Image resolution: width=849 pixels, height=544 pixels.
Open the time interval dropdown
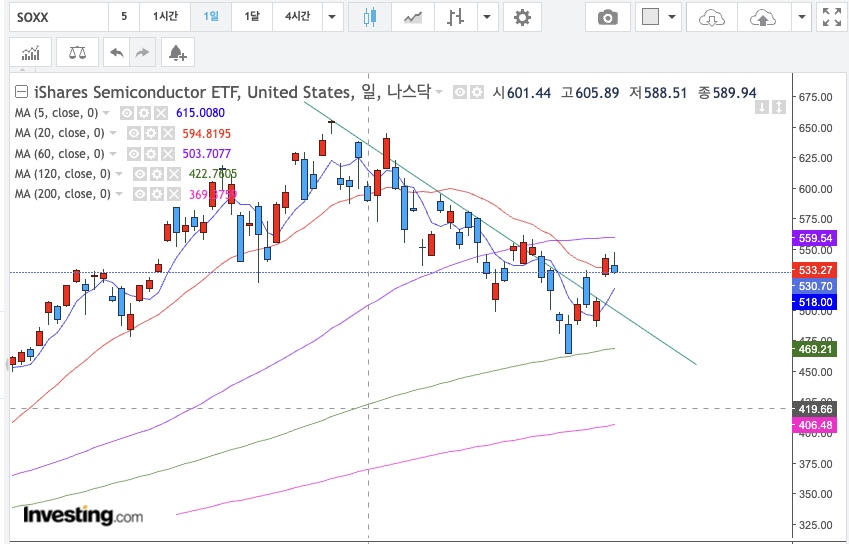click(x=332, y=17)
